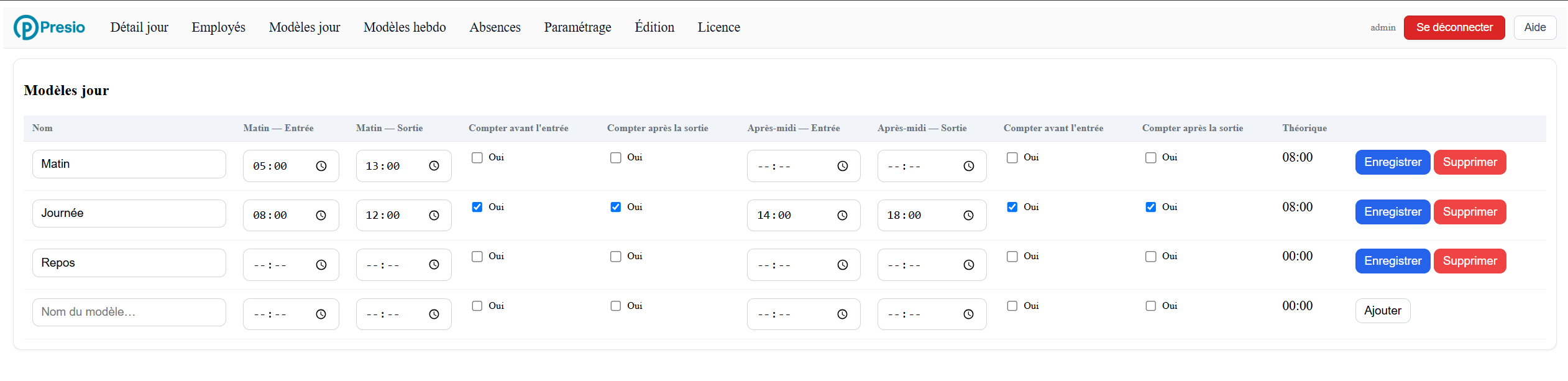Delete the Journée model with Supprimer
1568x381 pixels.
[1470, 212]
